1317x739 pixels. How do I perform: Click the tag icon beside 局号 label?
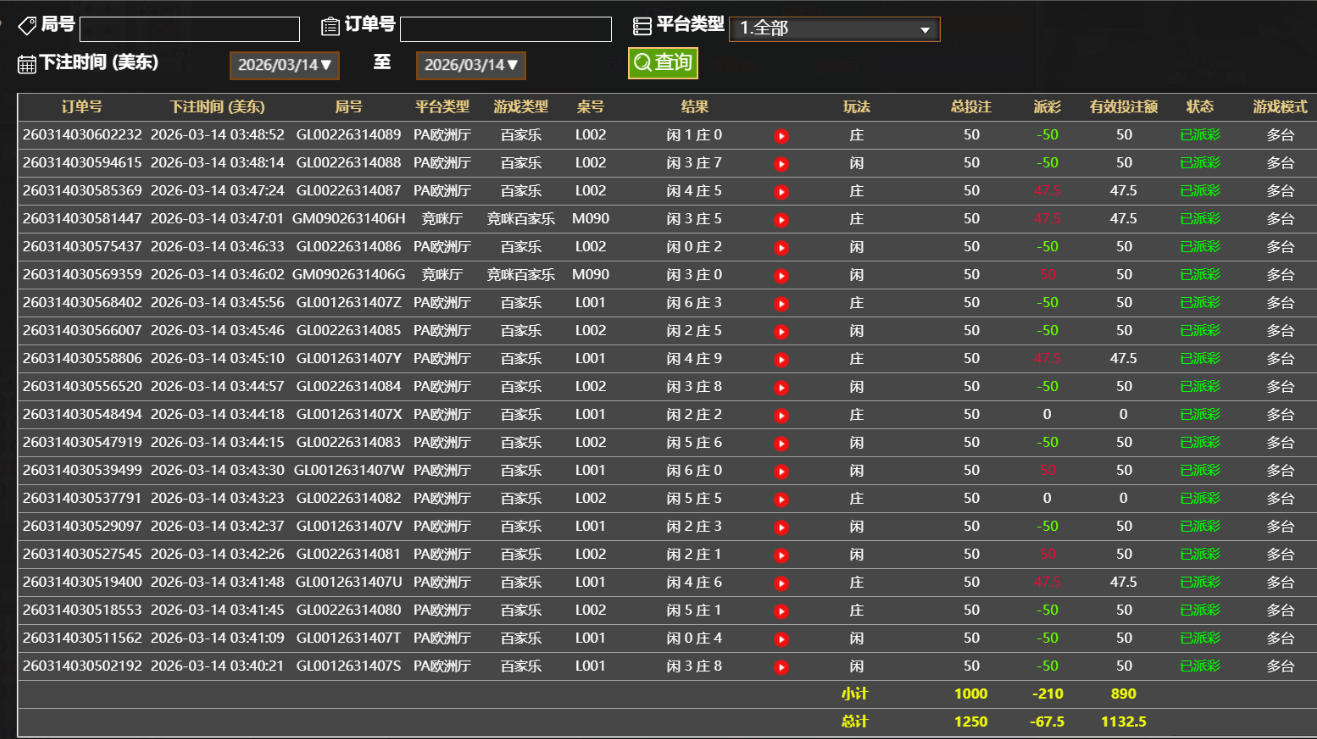point(27,25)
